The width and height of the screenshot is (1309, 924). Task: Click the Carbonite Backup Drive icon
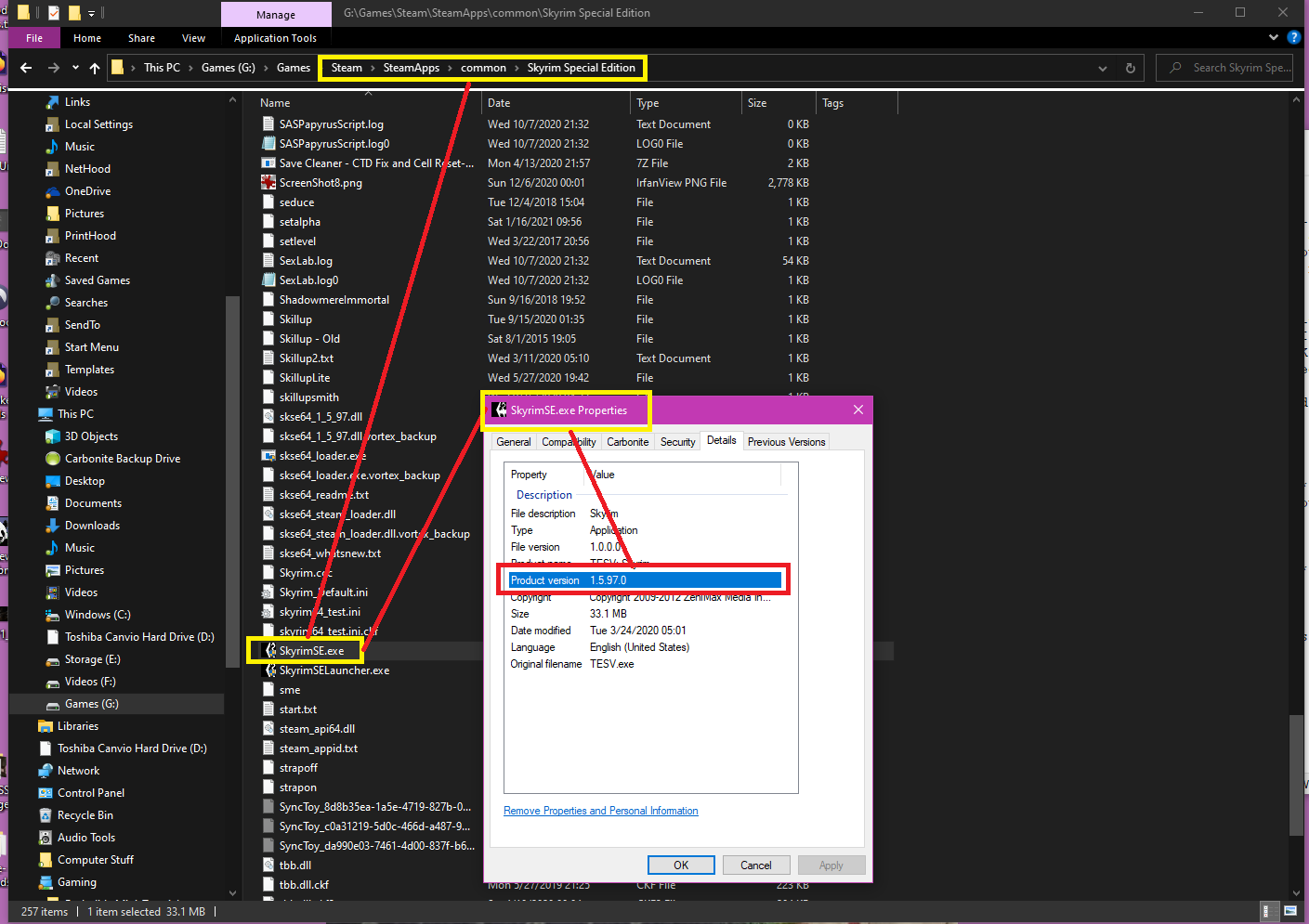pyautogui.click(x=53, y=459)
